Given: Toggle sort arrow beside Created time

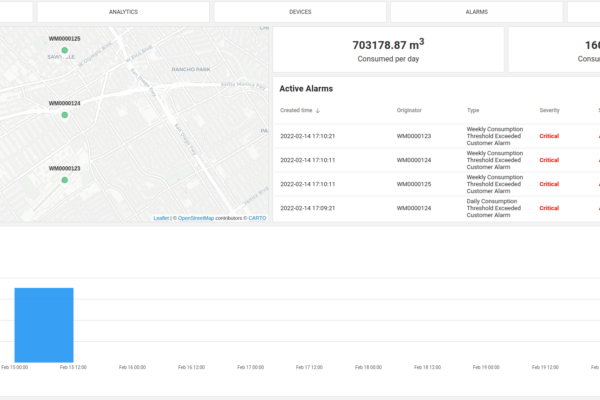Looking at the screenshot, I should click(318, 110).
